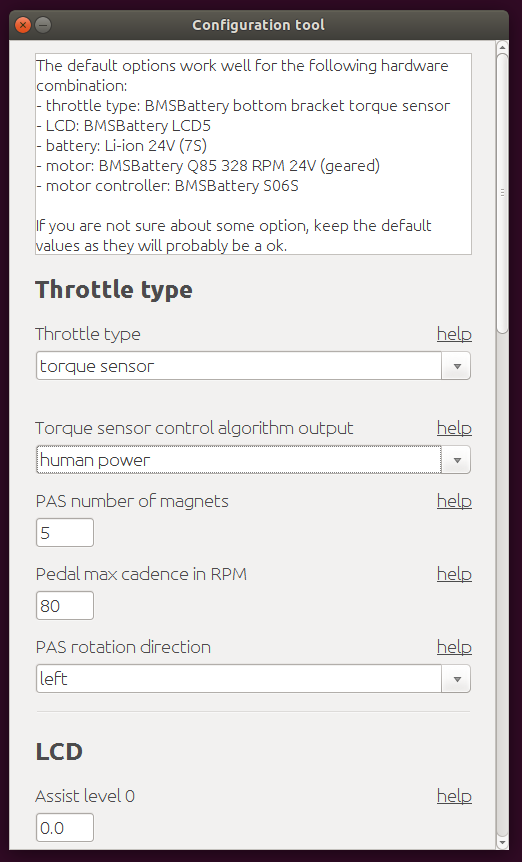
Task: Open help for PAS number of magnets
Action: (454, 501)
